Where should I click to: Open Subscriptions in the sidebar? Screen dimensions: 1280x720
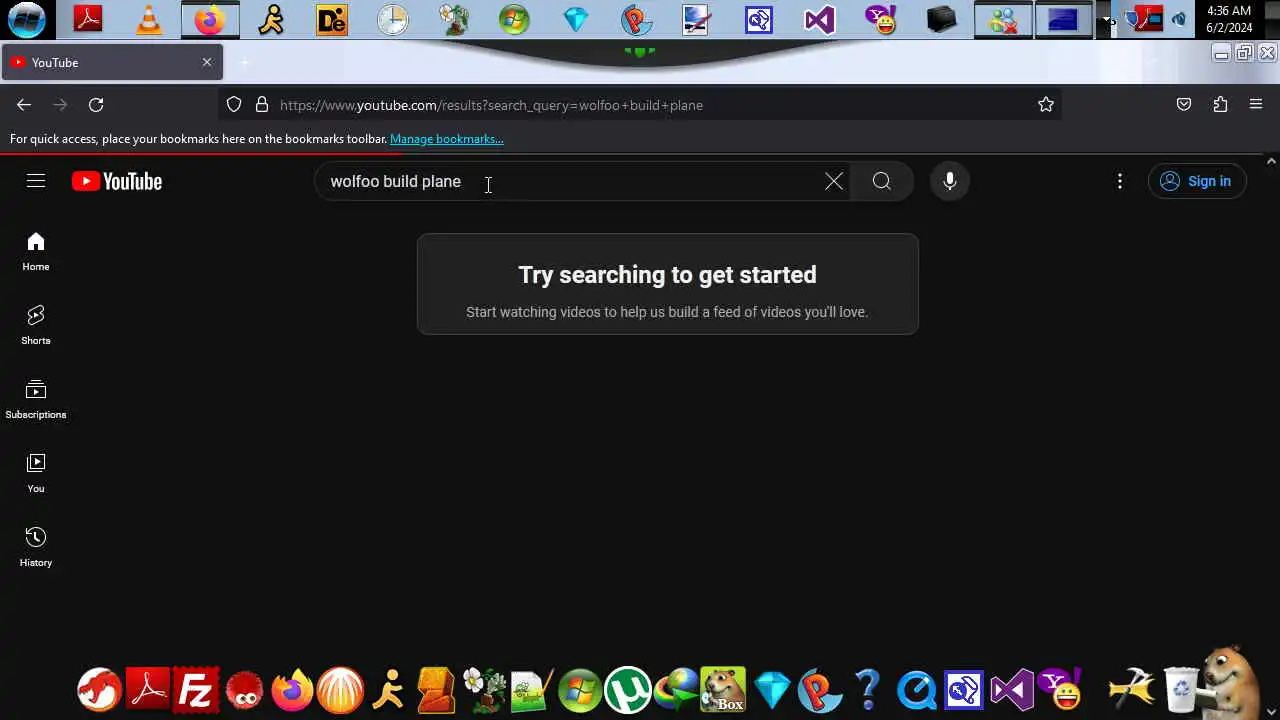pyautogui.click(x=36, y=400)
